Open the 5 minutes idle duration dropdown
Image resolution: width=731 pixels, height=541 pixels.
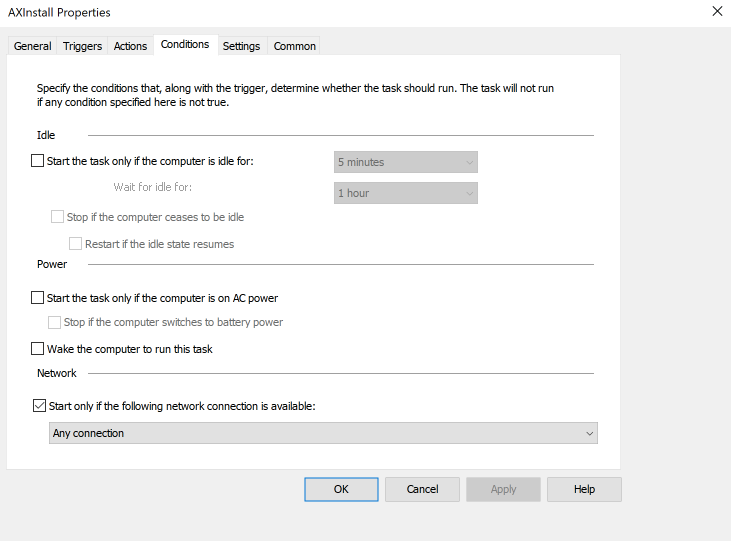[x=406, y=162]
